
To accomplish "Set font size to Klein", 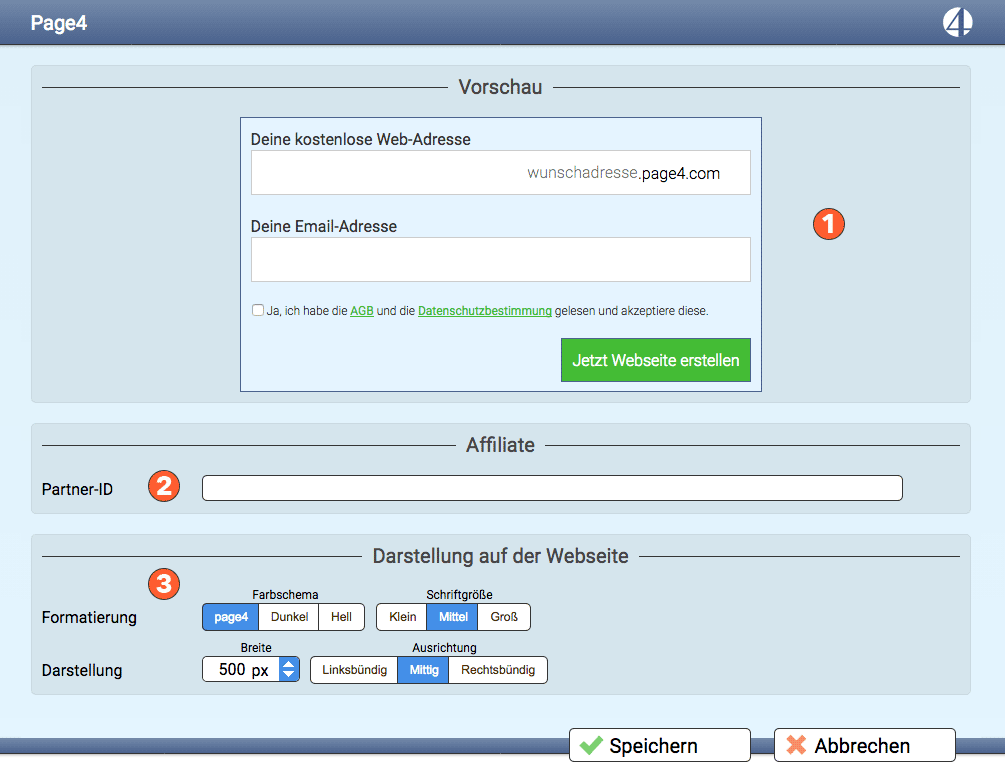I will tap(403, 617).
